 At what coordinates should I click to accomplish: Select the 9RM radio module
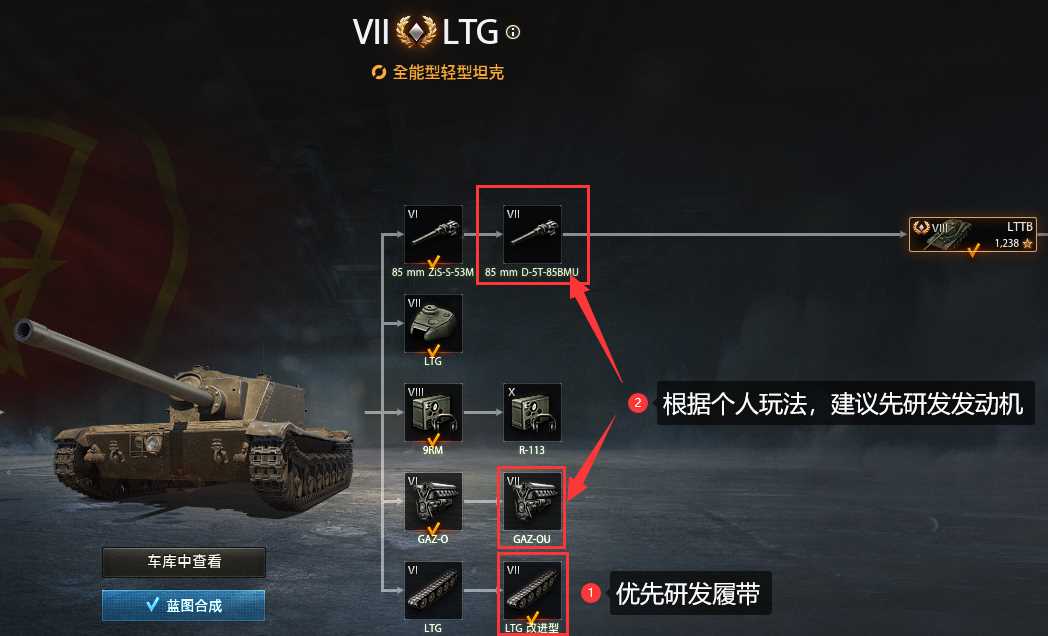pyautogui.click(x=433, y=412)
